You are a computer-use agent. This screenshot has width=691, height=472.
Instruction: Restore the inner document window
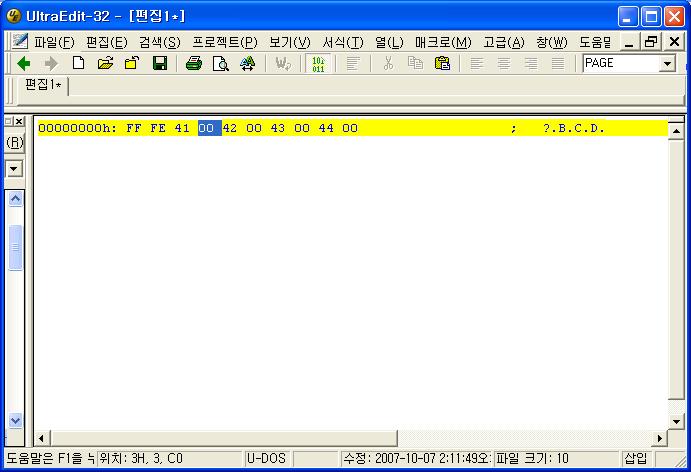point(651,42)
